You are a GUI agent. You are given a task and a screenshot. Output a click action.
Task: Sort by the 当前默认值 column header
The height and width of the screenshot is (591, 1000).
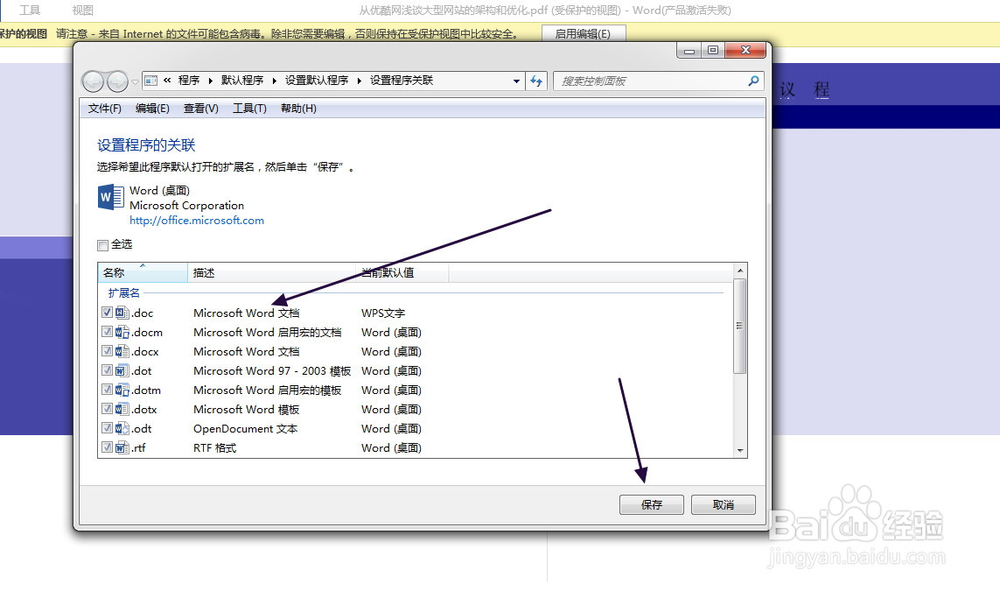point(402,273)
